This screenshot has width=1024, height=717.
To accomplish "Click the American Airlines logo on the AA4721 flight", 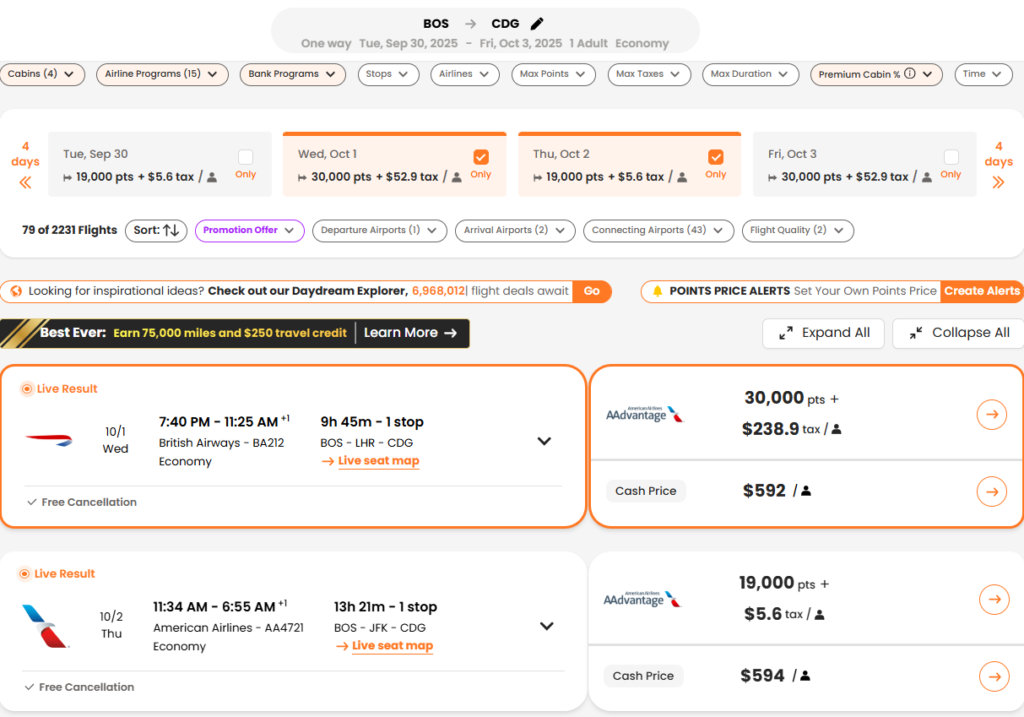I will pyautogui.click(x=45, y=626).
